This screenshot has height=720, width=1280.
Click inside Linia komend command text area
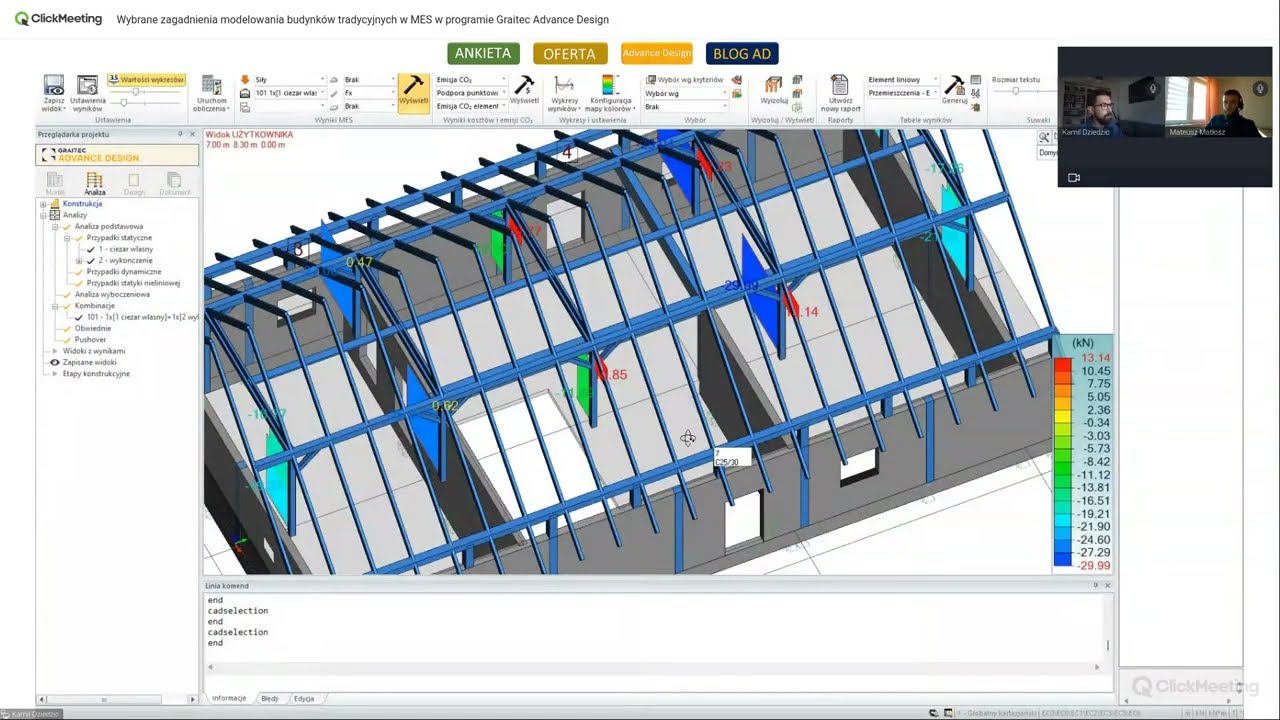pos(655,626)
